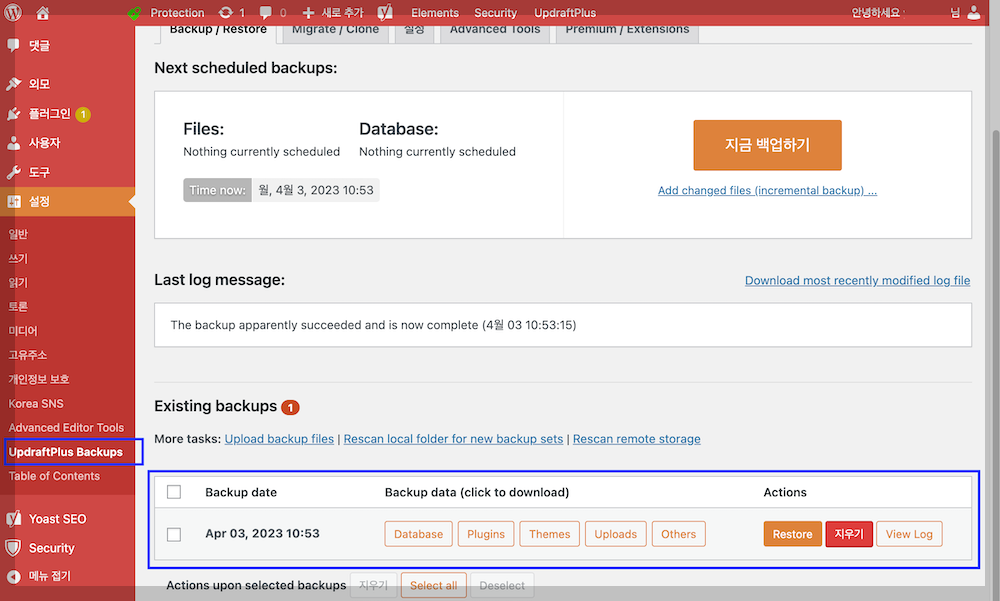The width and height of the screenshot is (1000, 601).
Task: Open Korea SNS settings submenu
Action: [36, 403]
